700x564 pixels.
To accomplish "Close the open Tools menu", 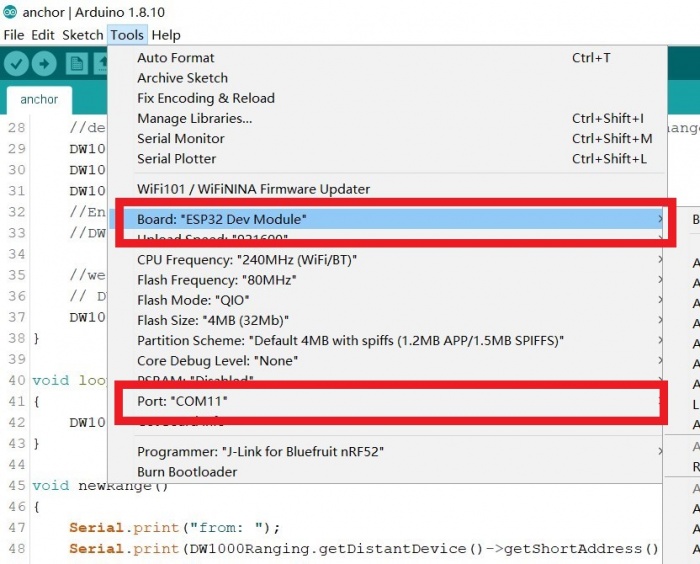I will [127, 35].
